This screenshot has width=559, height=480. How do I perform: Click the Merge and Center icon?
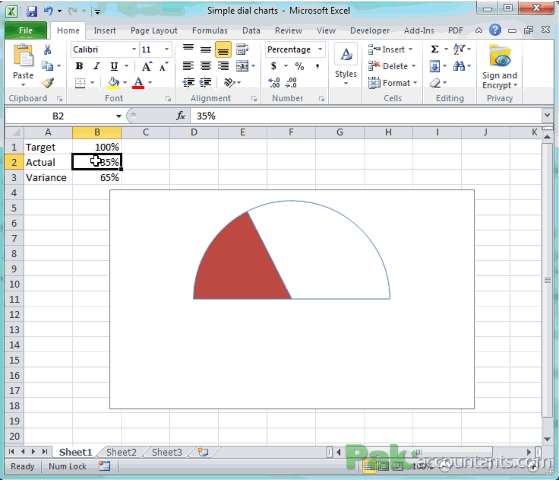(242, 66)
